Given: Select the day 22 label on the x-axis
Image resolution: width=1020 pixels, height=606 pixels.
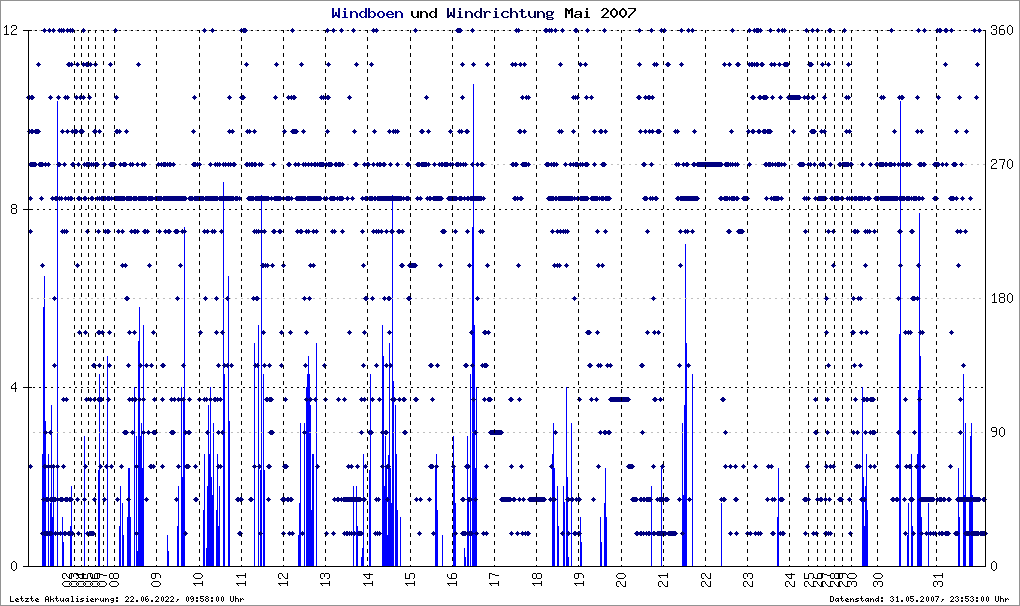Looking at the screenshot, I should [706, 575].
